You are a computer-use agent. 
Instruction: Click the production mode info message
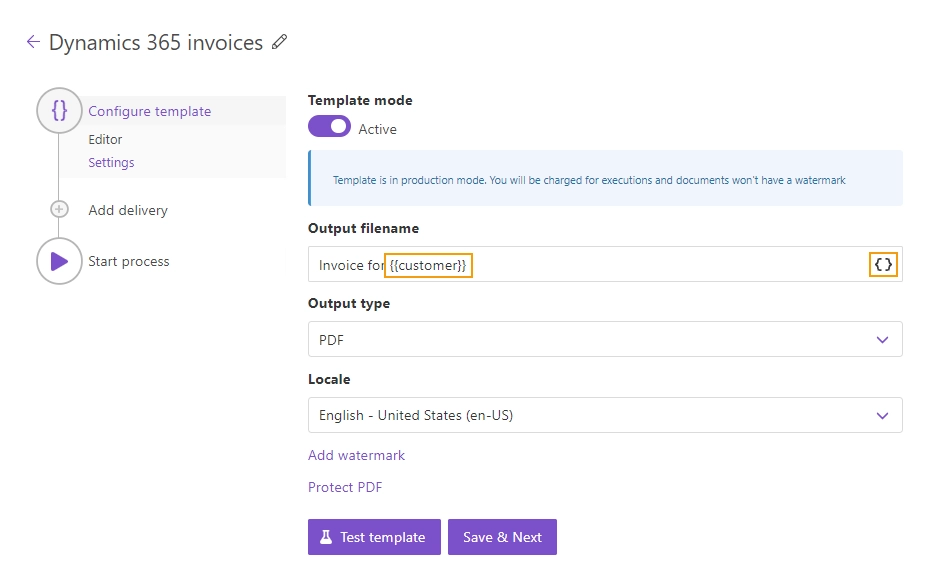(x=606, y=179)
